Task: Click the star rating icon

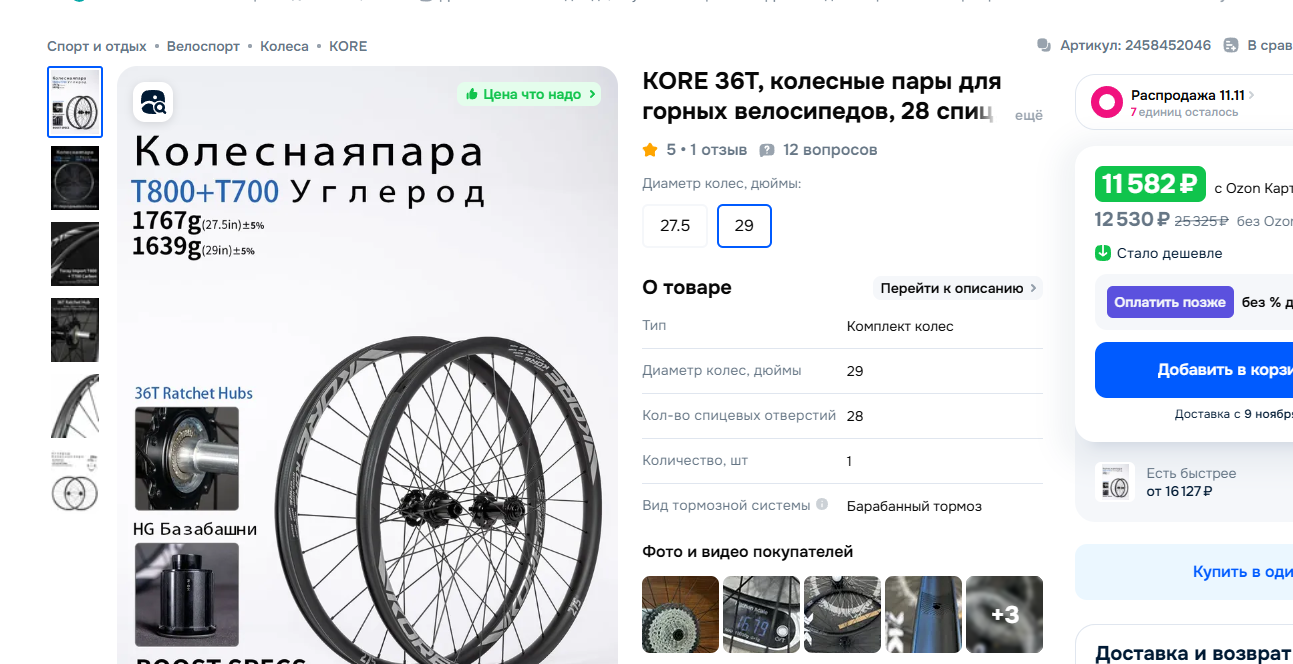Action: [x=650, y=150]
